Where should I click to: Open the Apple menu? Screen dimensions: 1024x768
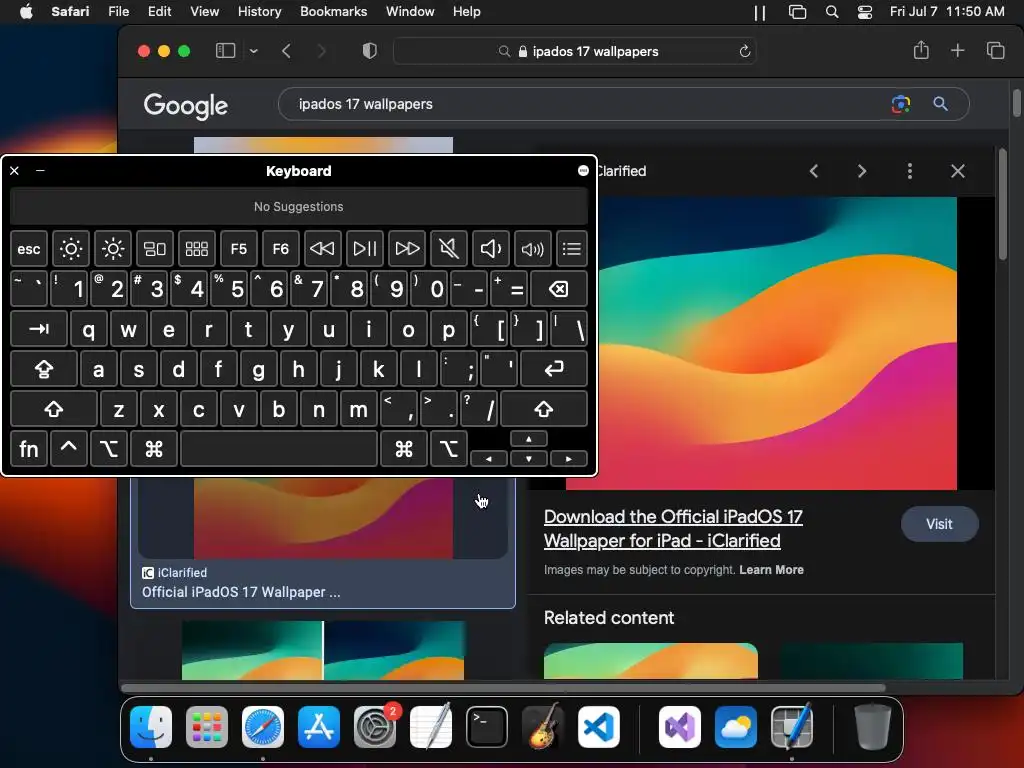26,12
